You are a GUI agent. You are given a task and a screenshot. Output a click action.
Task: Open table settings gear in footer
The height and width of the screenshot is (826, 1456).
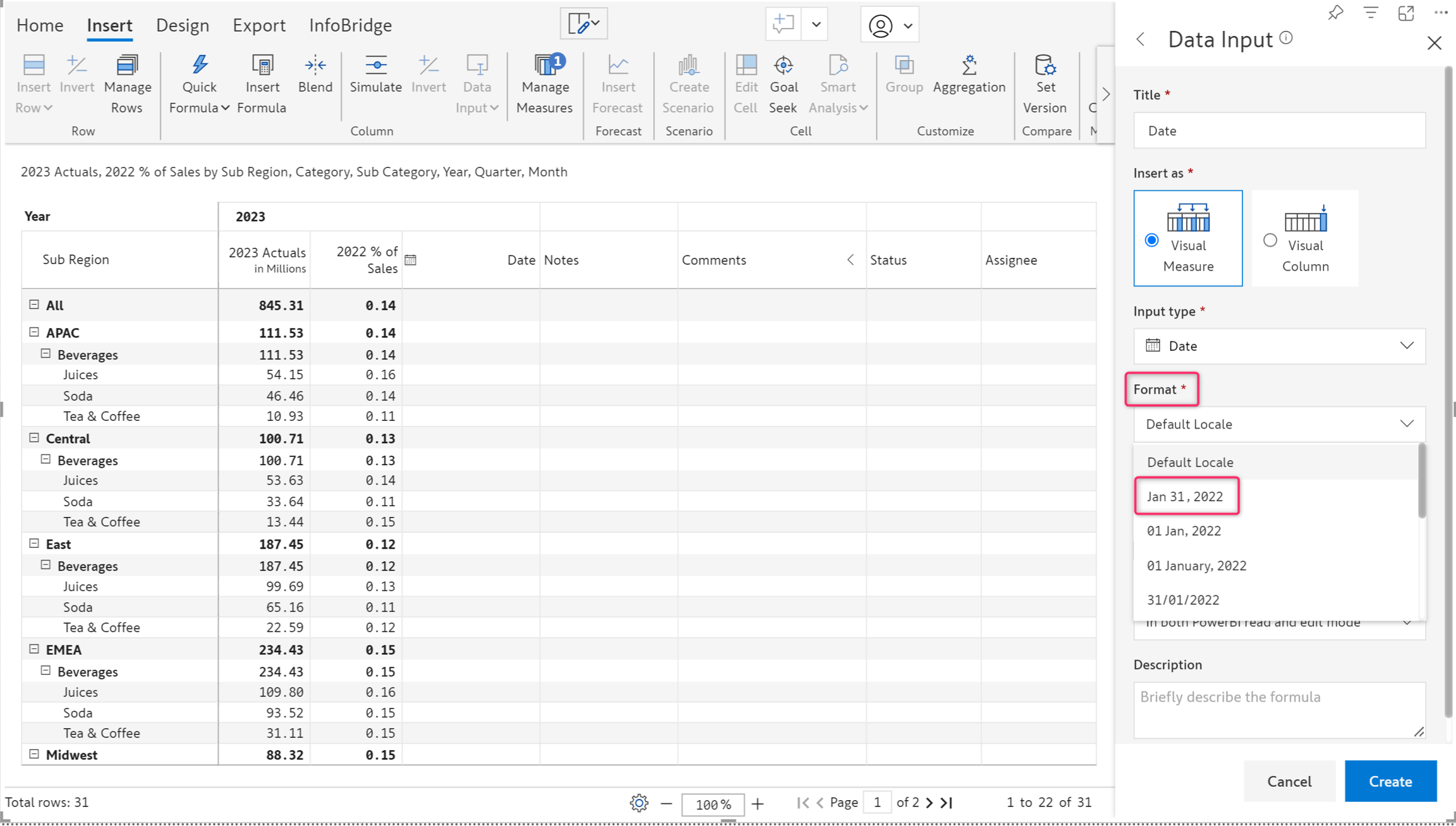coord(639,803)
